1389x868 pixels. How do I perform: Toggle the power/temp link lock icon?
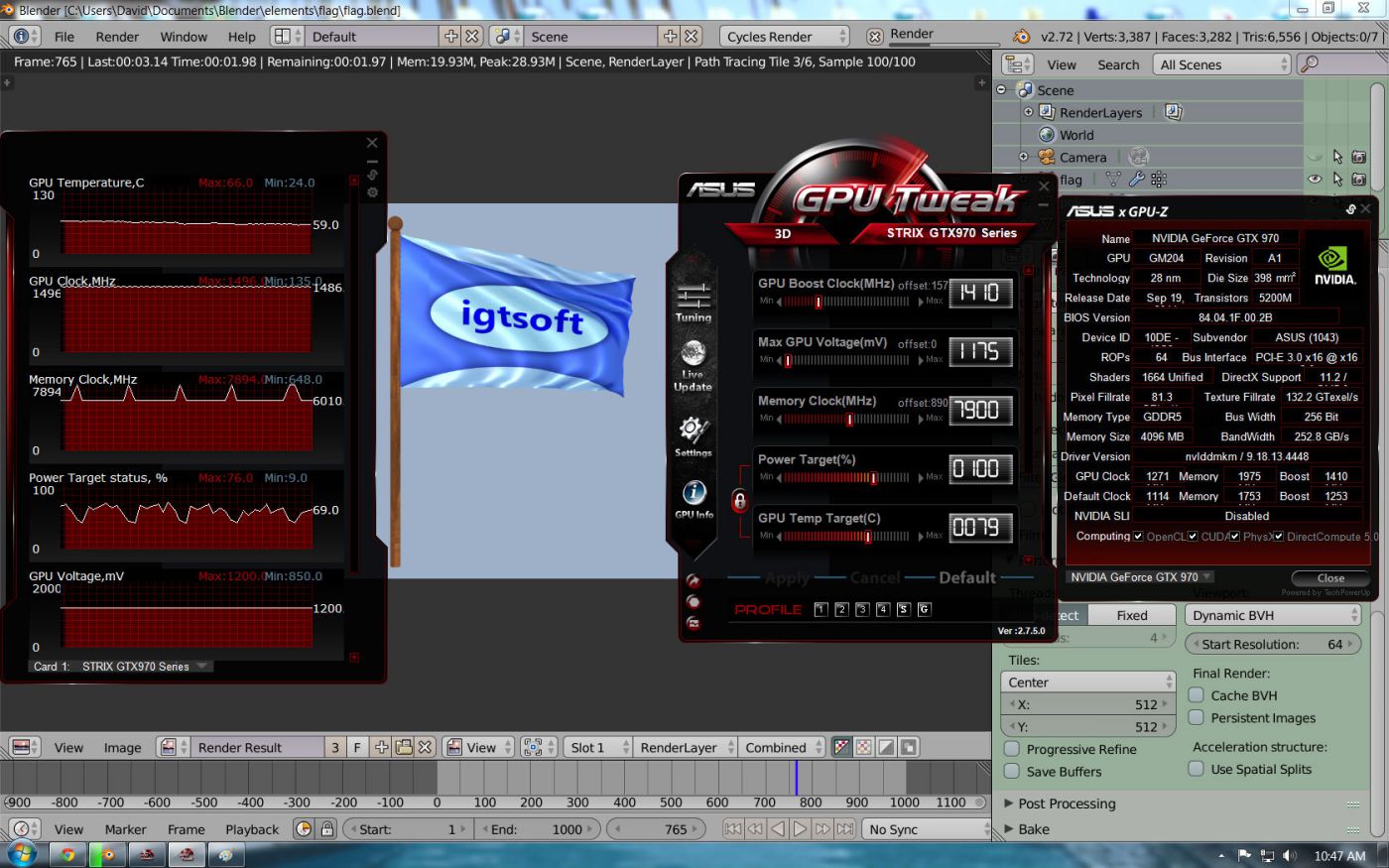pyautogui.click(x=739, y=500)
